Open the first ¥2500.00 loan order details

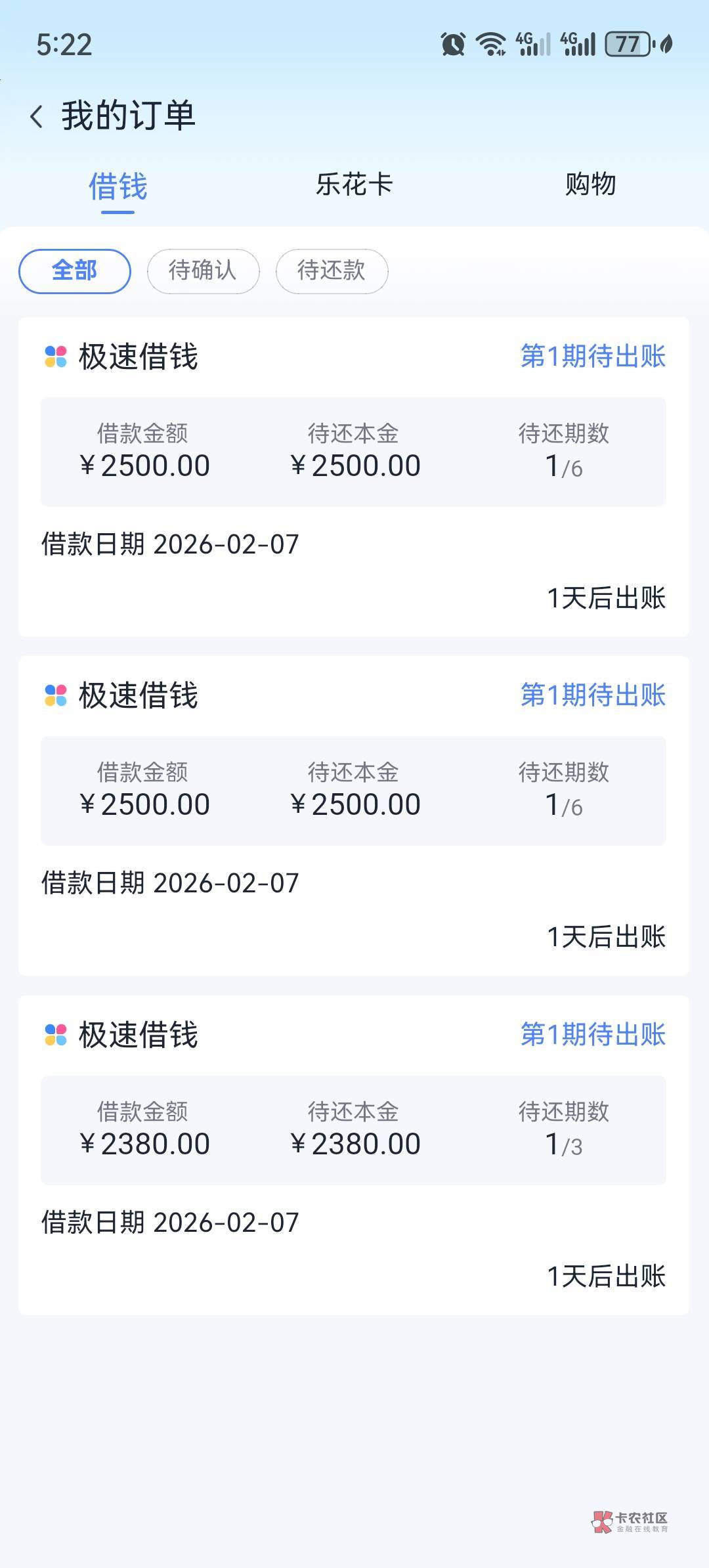pyautogui.click(x=353, y=452)
